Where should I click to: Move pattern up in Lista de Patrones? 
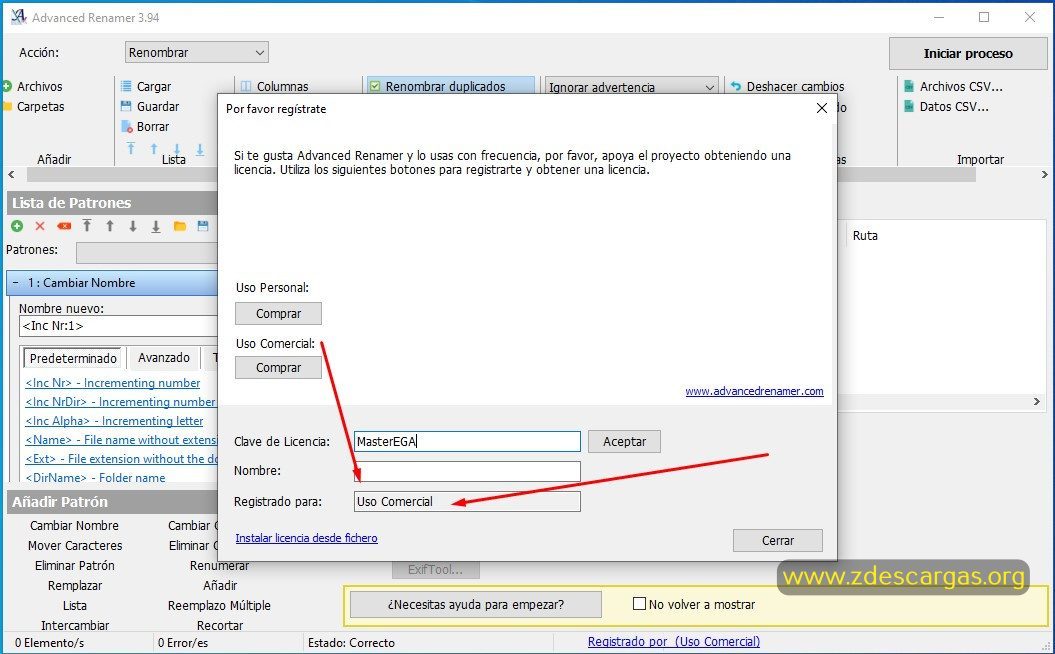(110, 226)
